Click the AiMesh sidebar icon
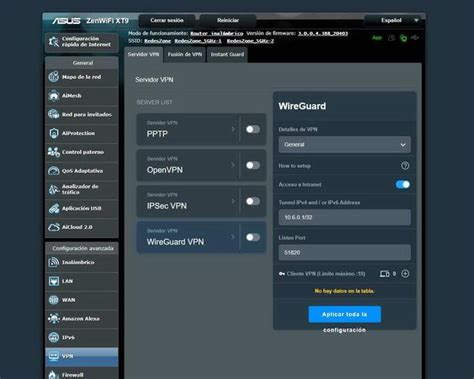This screenshot has width=474, height=379. click(x=54, y=96)
